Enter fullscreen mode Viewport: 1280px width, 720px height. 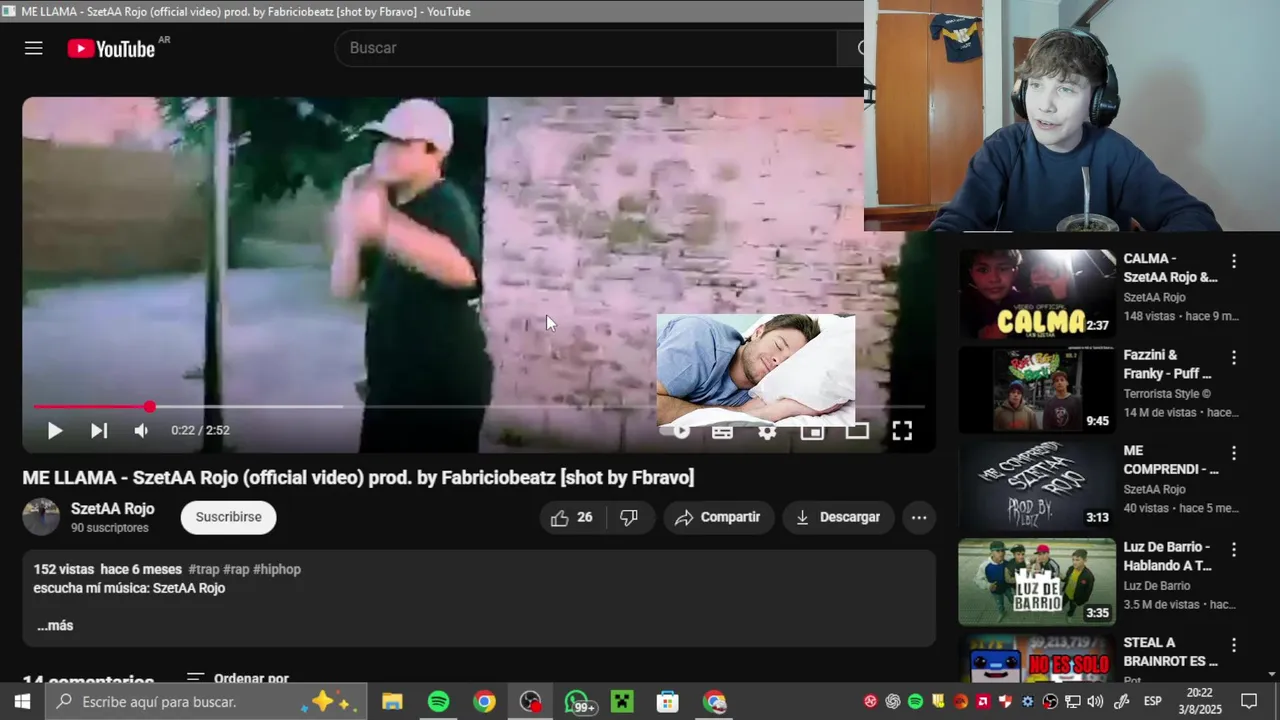(902, 431)
